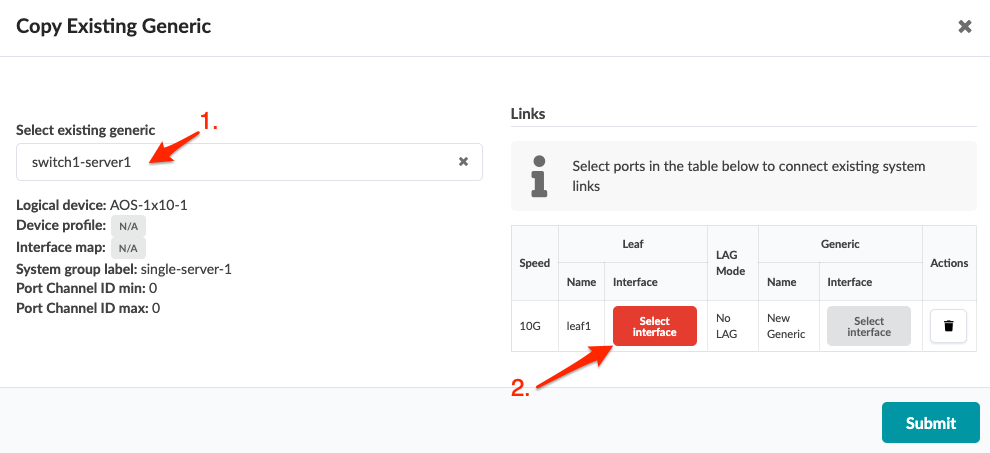
Task: Click the LAG Mode column header
Action: point(732,263)
